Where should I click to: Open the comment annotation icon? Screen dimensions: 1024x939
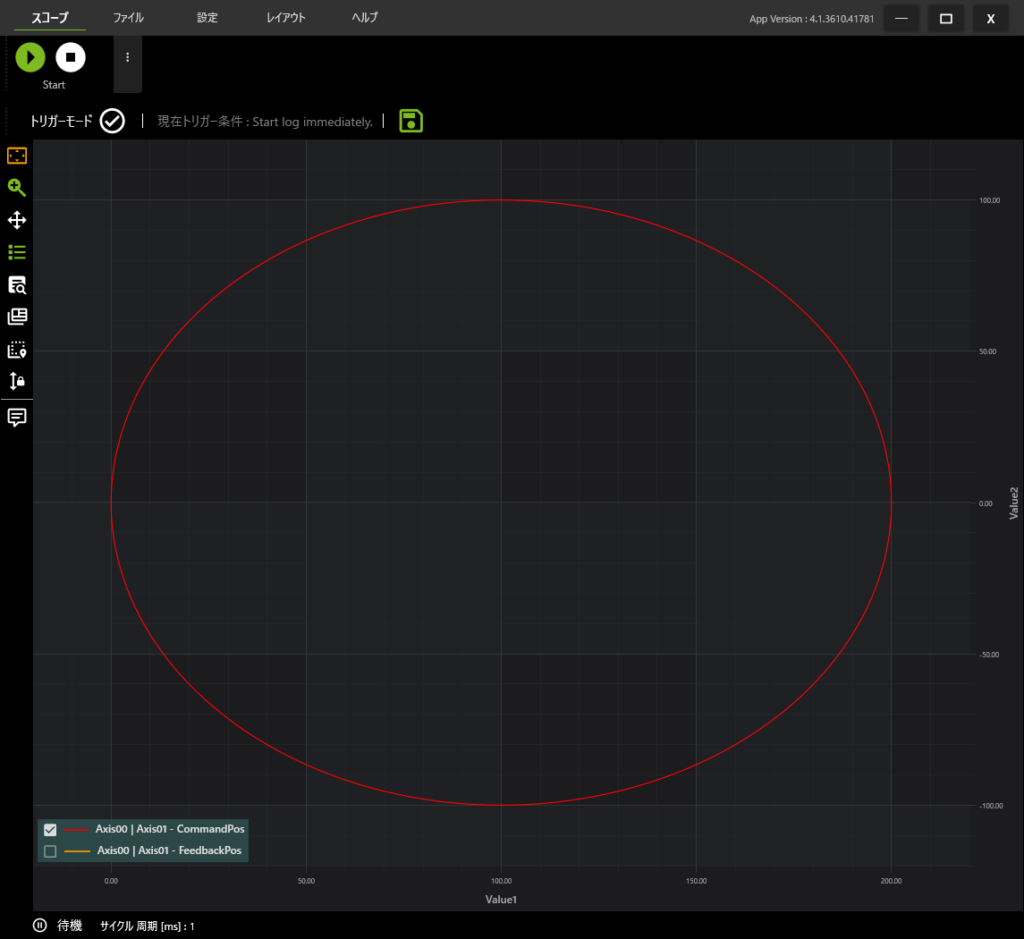(x=17, y=417)
